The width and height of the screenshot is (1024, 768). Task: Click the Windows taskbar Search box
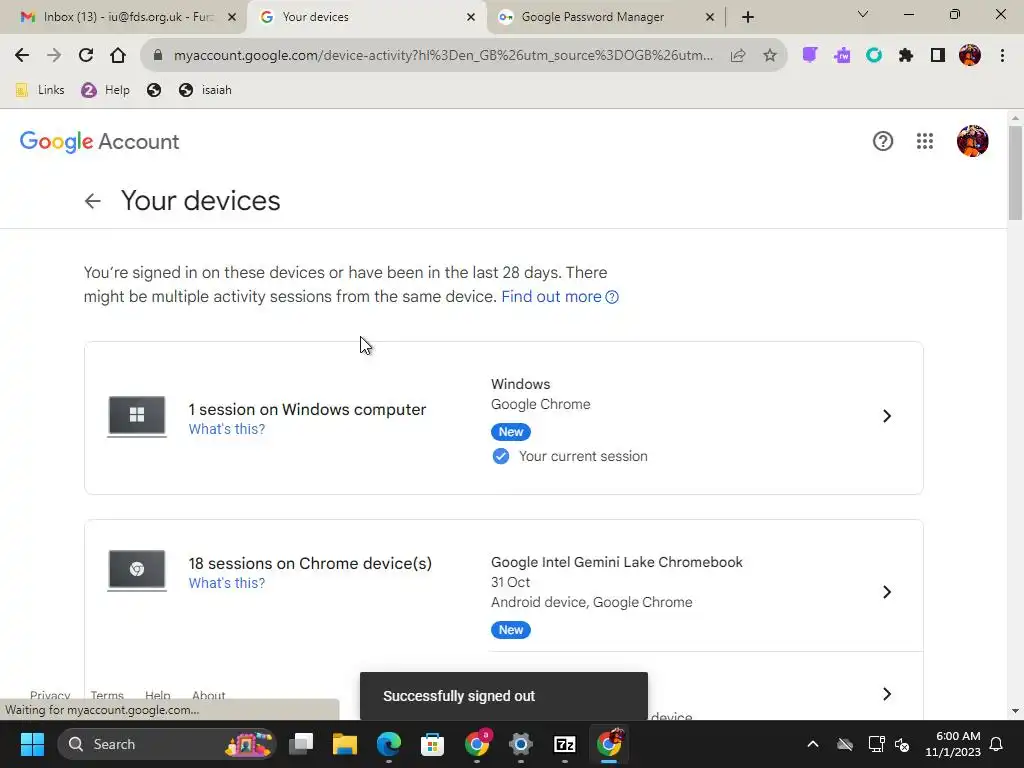[x=167, y=744]
